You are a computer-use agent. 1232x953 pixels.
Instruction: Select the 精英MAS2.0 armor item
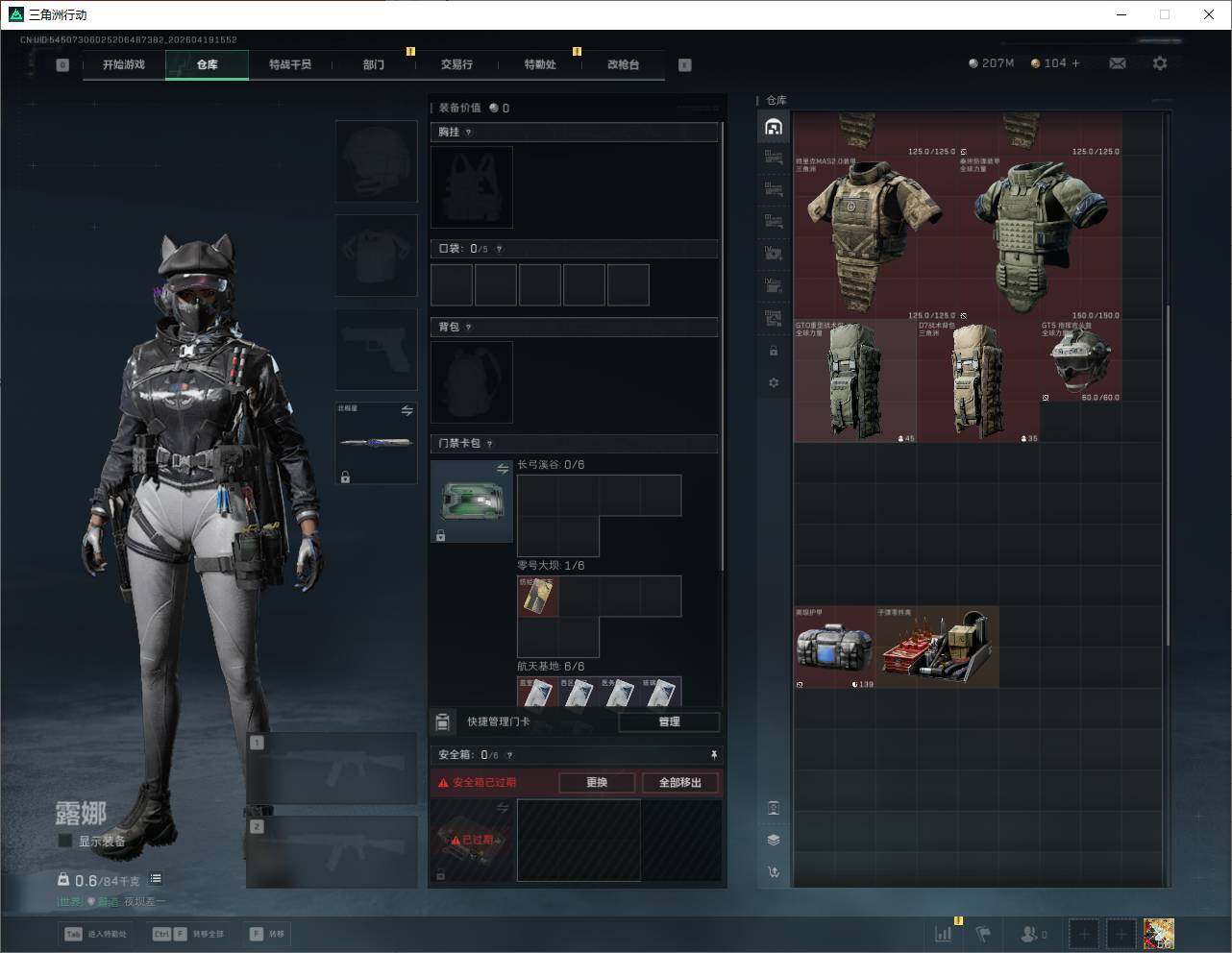(x=875, y=236)
